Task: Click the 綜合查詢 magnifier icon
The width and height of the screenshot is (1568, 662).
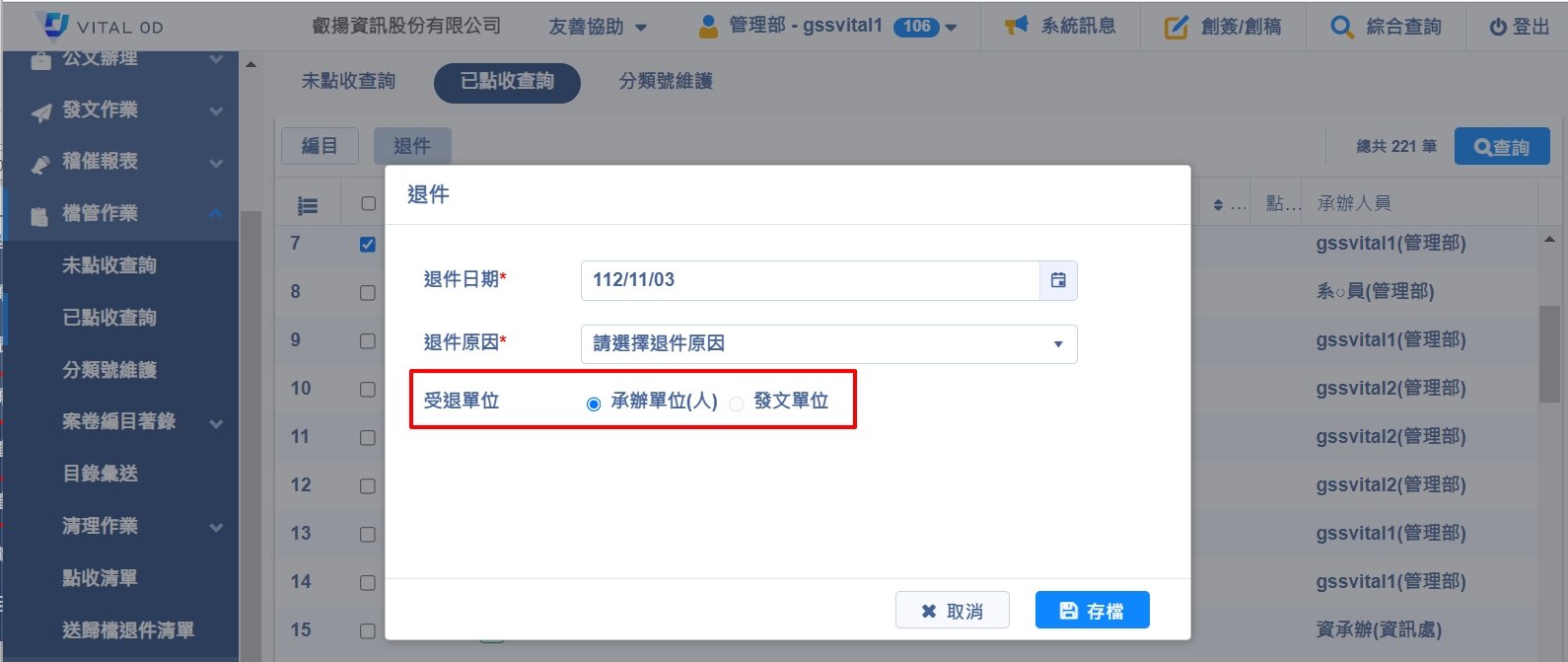Action: (x=1341, y=27)
